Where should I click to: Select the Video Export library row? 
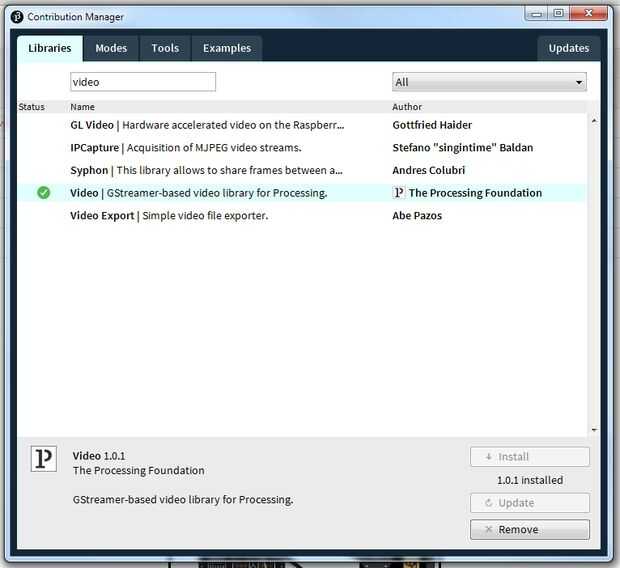point(302,216)
